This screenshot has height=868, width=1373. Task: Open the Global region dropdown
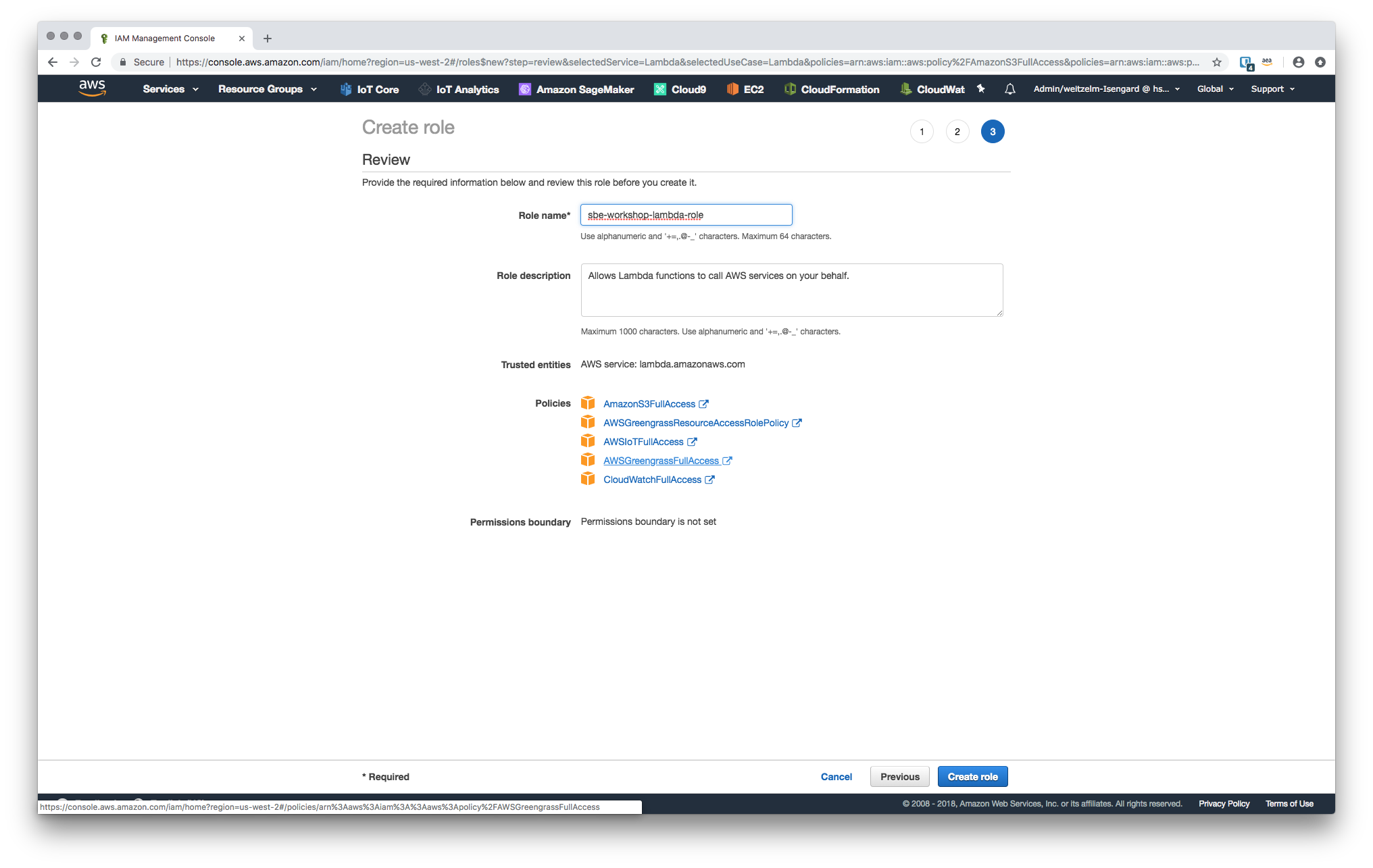click(x=1216, y=89)
